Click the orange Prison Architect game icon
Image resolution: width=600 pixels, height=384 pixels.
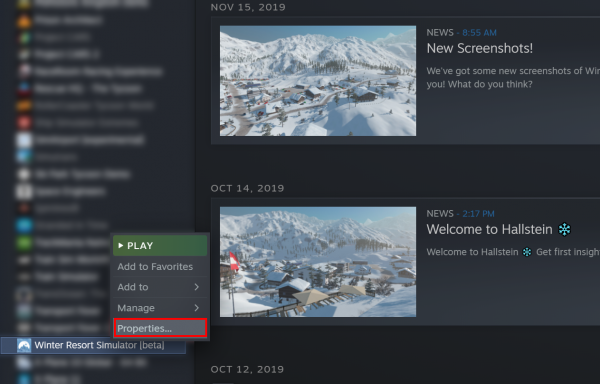pos(24,20)
